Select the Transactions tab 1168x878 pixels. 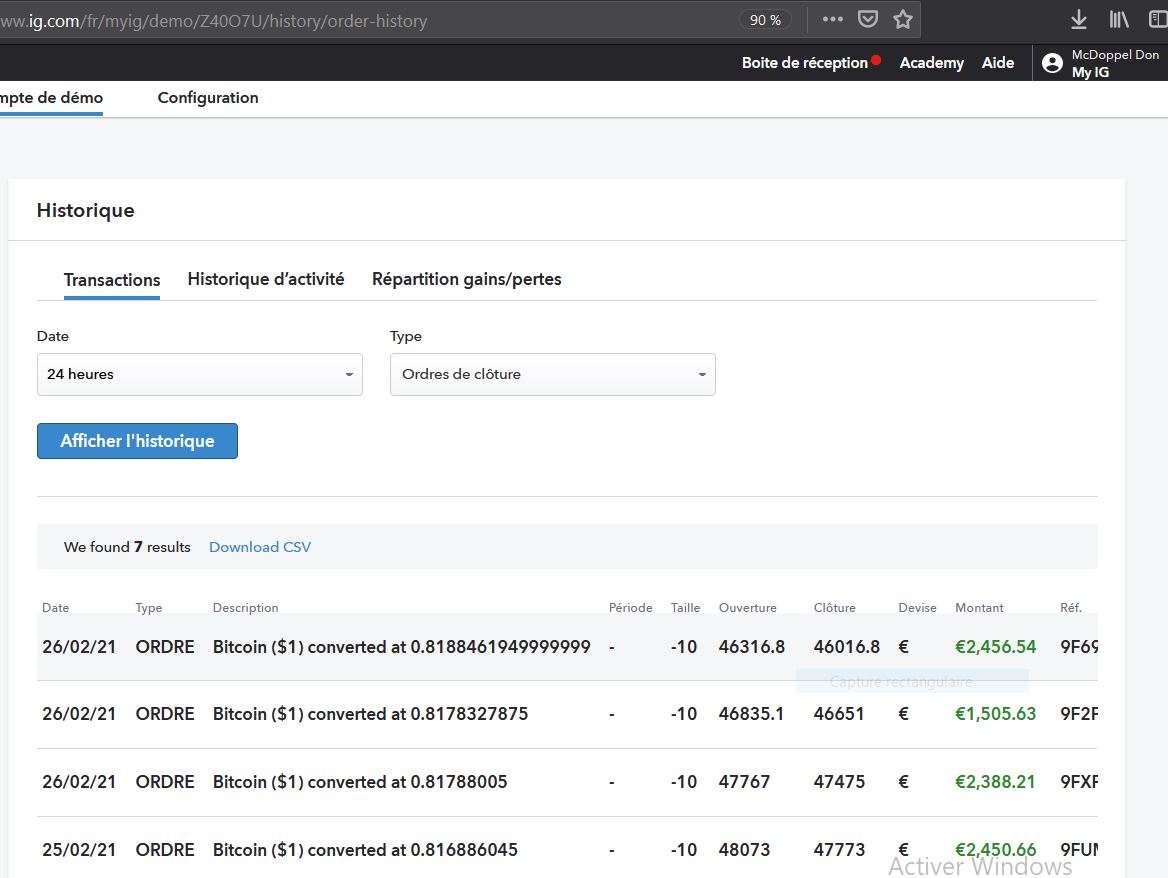tap(112, 280)
